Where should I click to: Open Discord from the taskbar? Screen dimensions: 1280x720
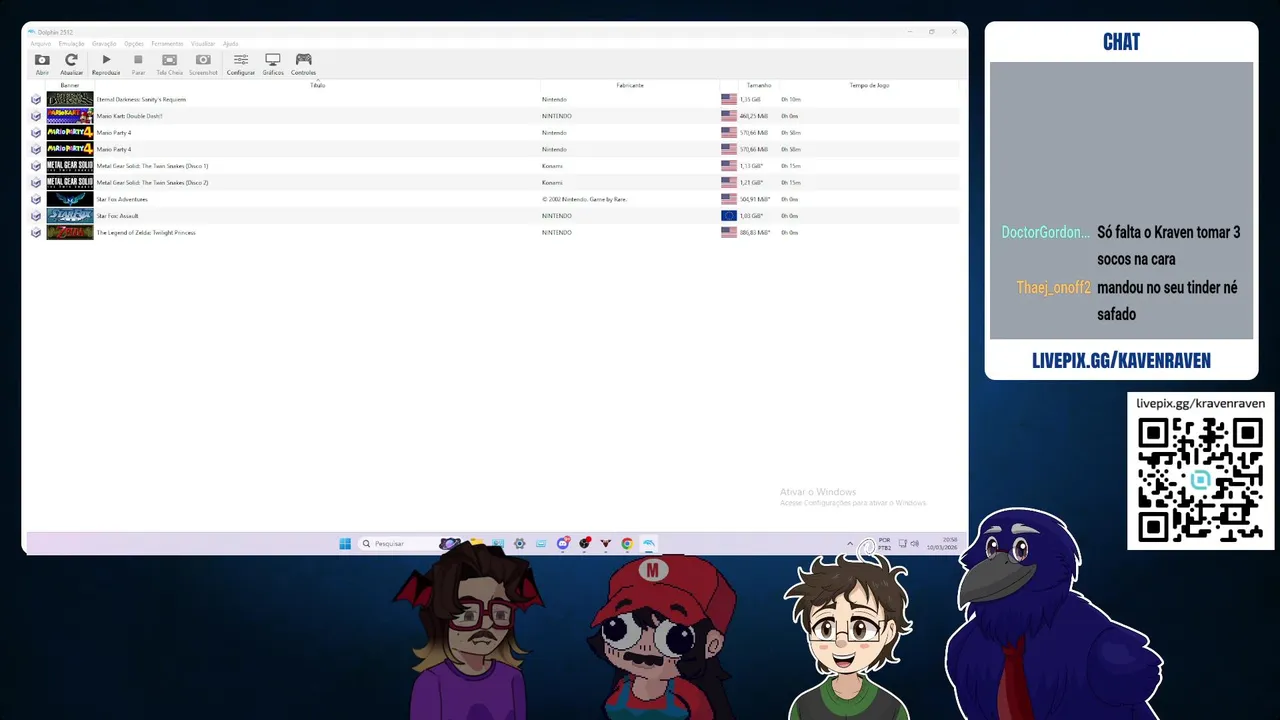[563, 544]
